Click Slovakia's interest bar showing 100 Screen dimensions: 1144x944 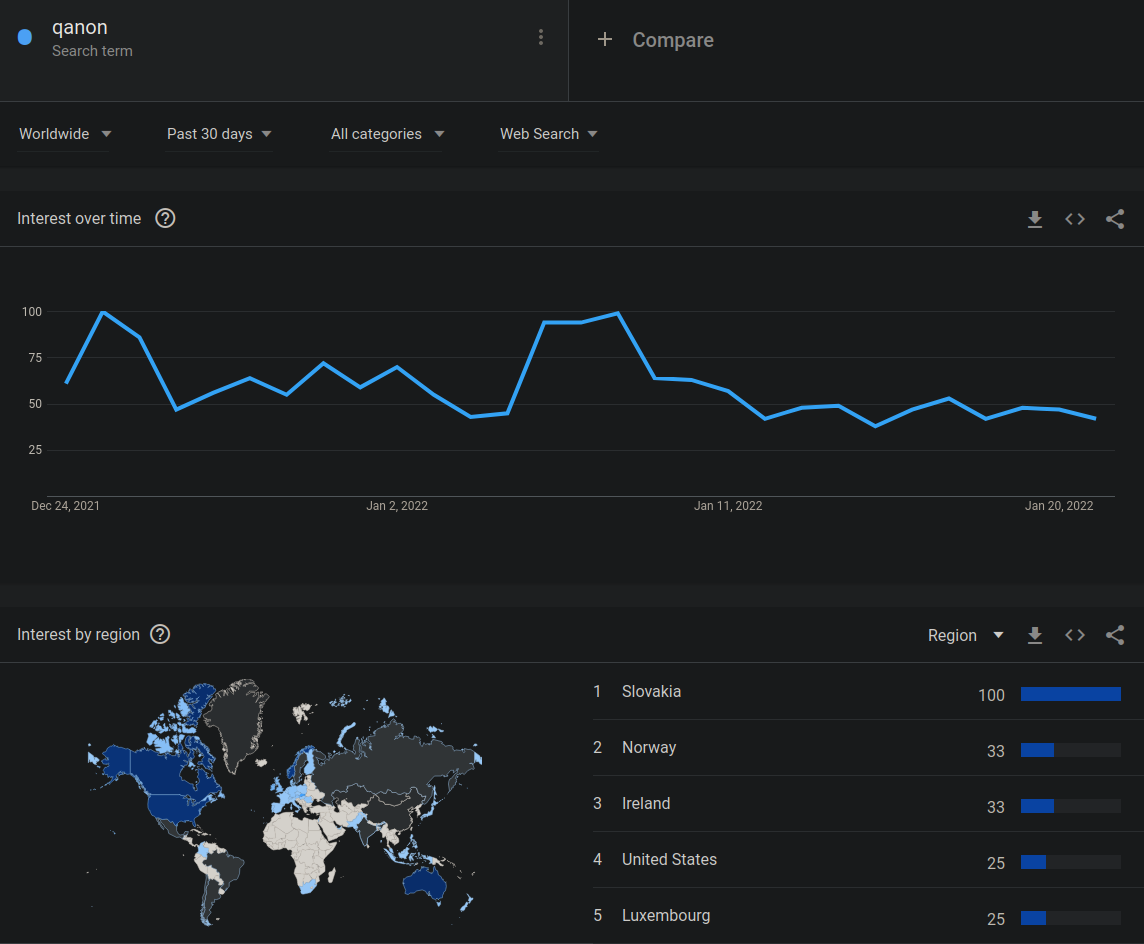click(1070, 694)
